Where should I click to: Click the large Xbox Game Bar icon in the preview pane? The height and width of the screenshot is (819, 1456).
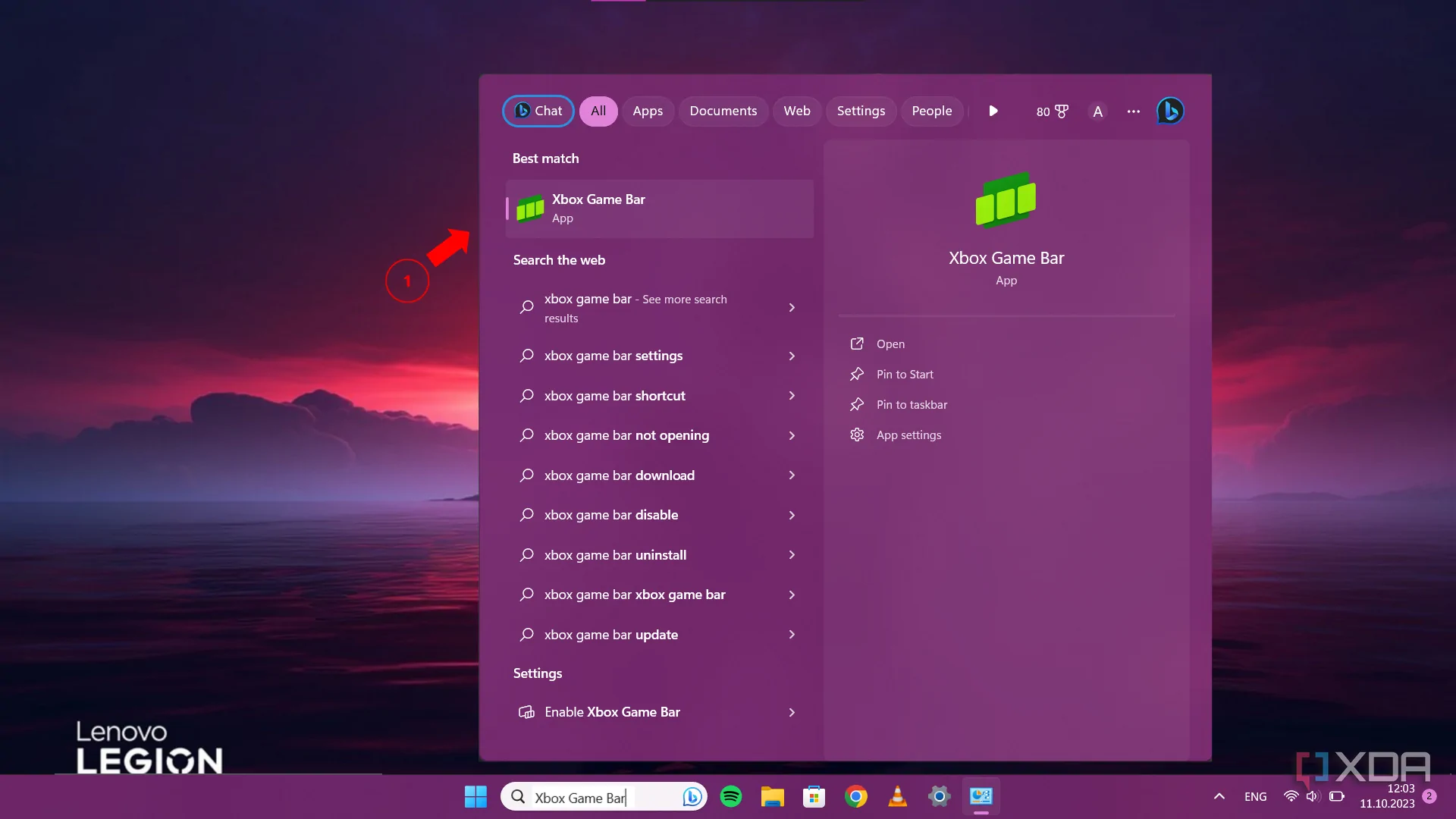tap(1006, 200)
